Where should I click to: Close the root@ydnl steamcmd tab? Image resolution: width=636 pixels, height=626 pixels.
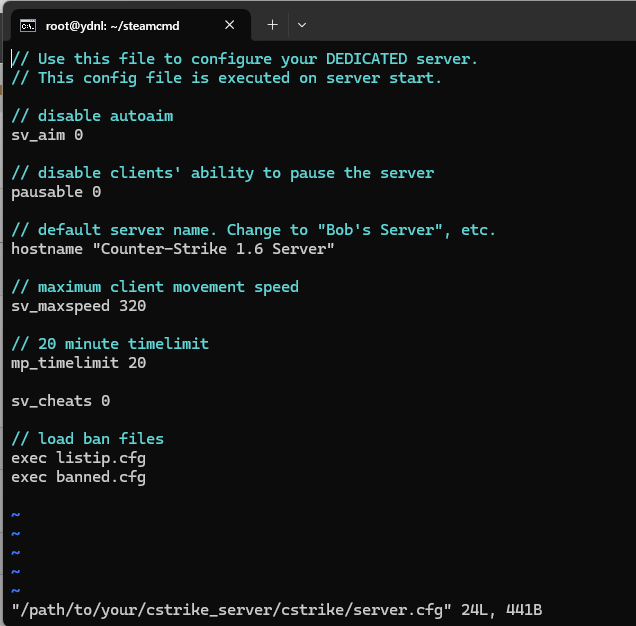pos(231,25)
